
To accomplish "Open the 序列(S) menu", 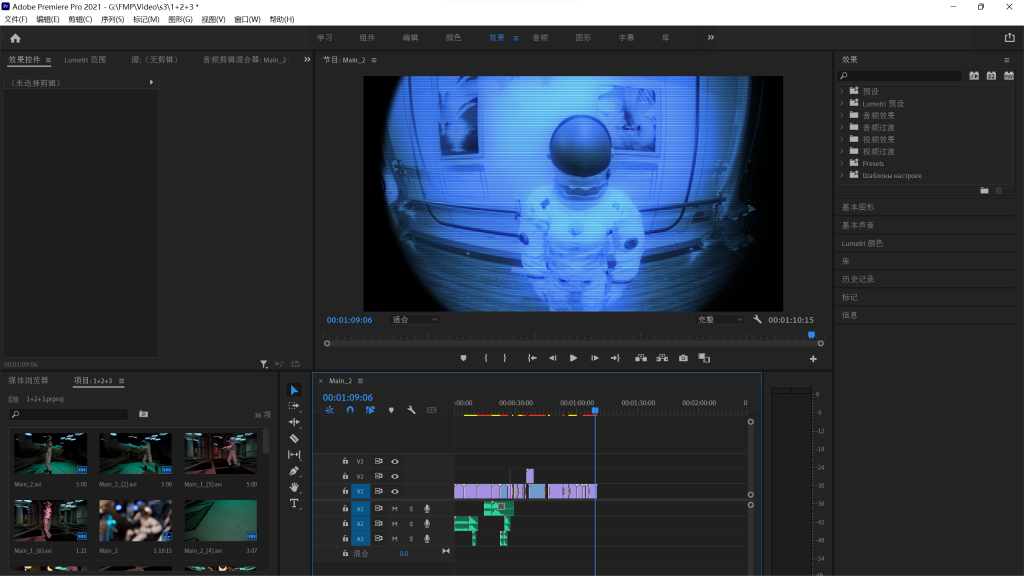I will tap(112, 19).
